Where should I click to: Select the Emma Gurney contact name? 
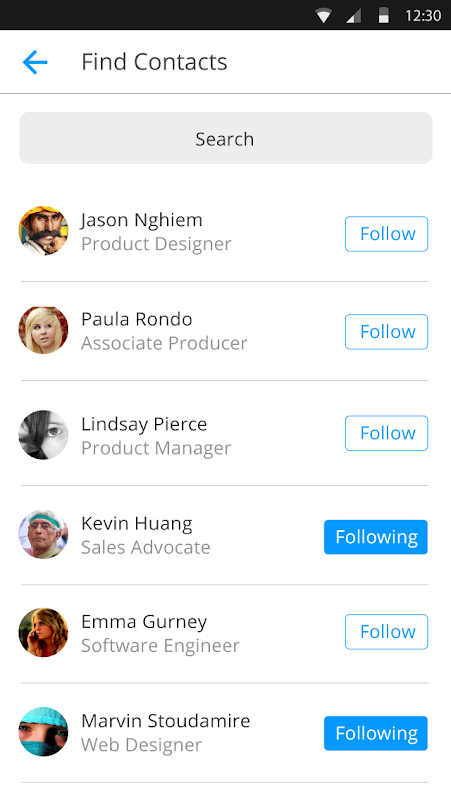tap(144, 622)
